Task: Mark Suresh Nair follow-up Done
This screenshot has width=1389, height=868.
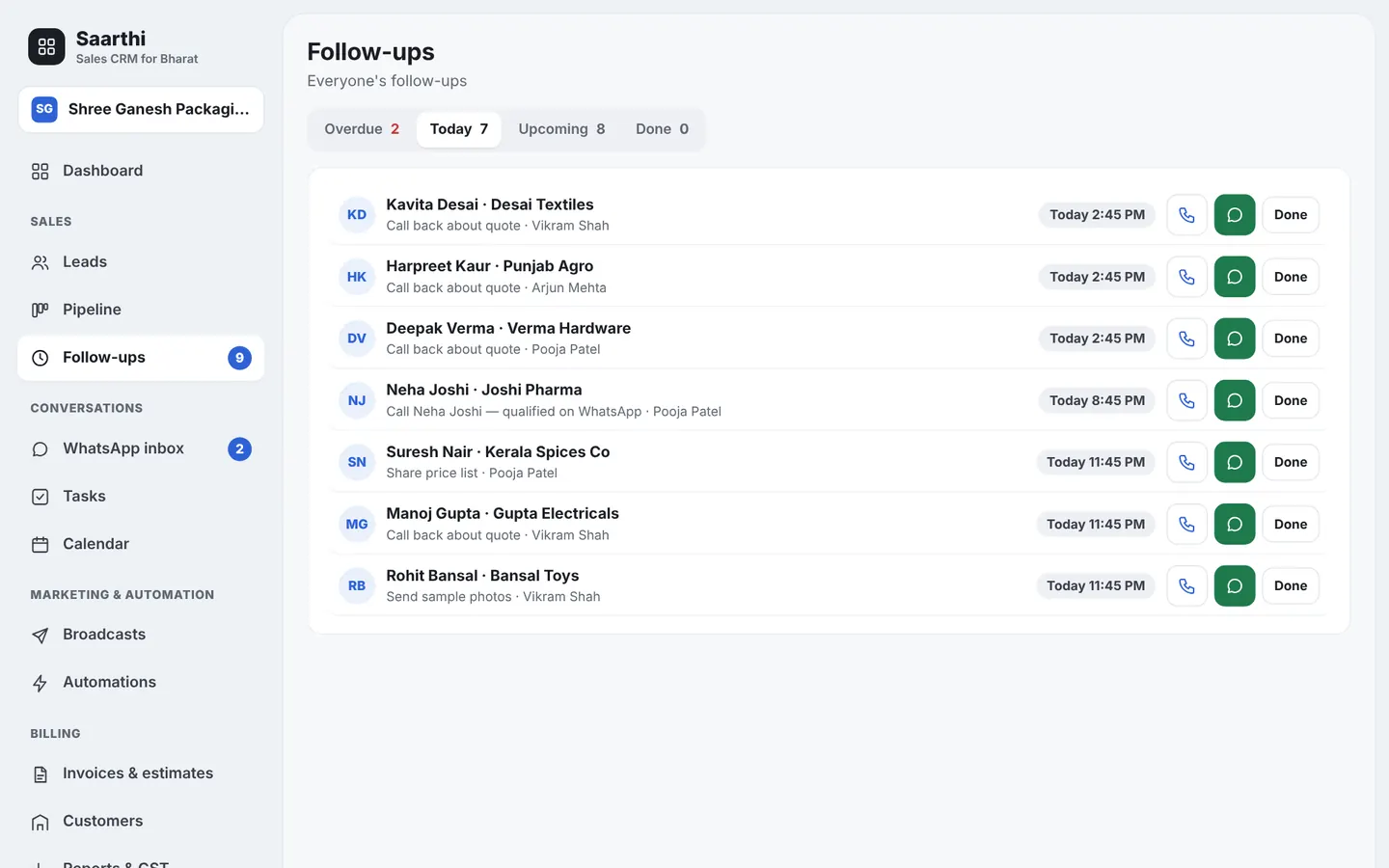Action: click(1291, 462)
